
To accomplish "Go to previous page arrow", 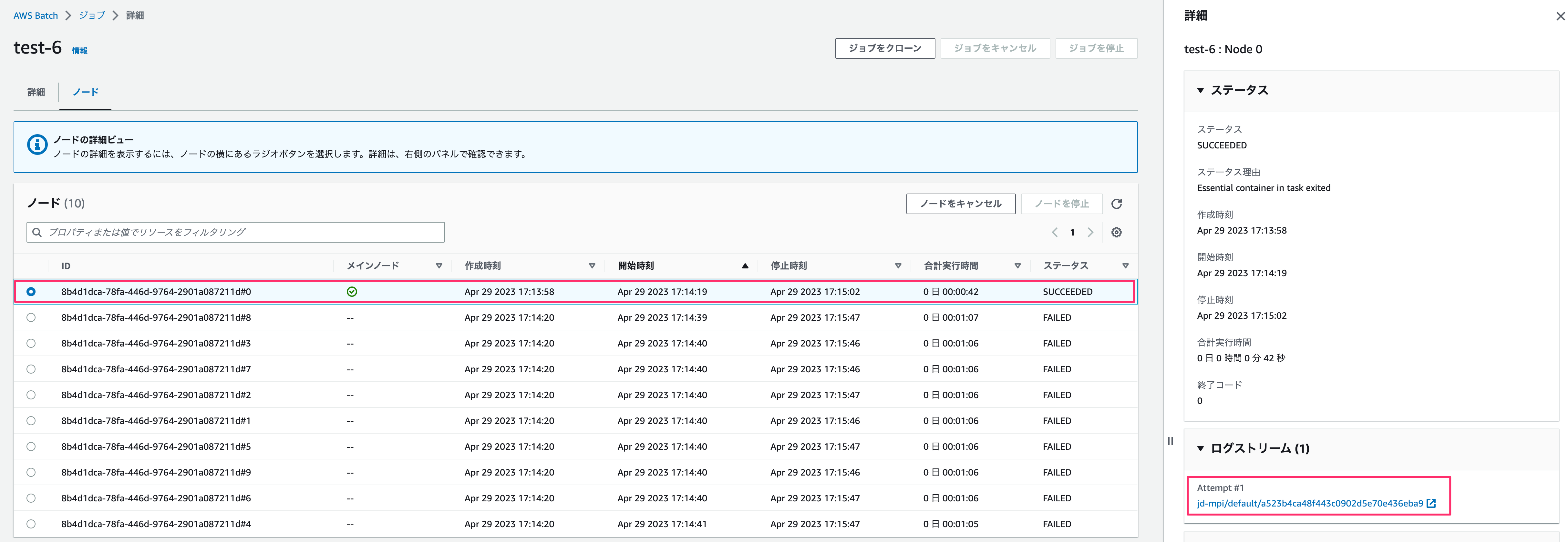I will coord(1054,232).
